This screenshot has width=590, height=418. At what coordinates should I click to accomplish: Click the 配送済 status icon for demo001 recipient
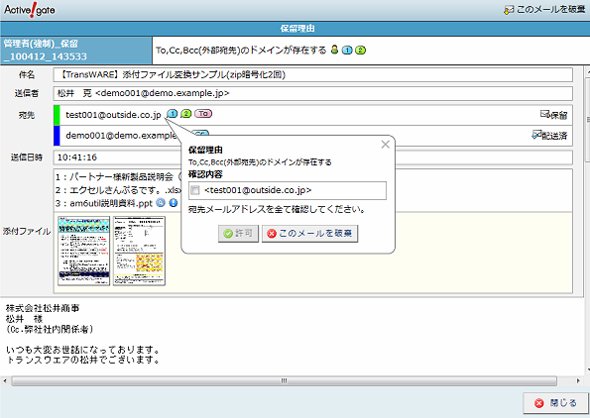click(550, 135)
